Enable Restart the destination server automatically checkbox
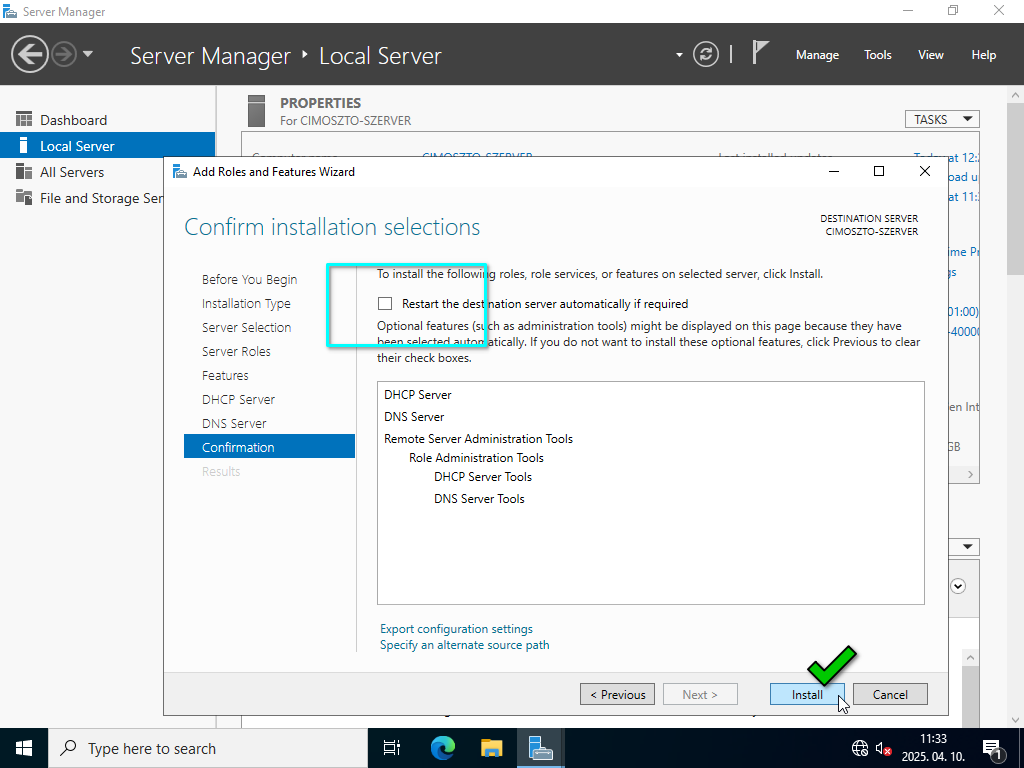The height and width of the screenshot is (768, 1024). coord(385,304)
